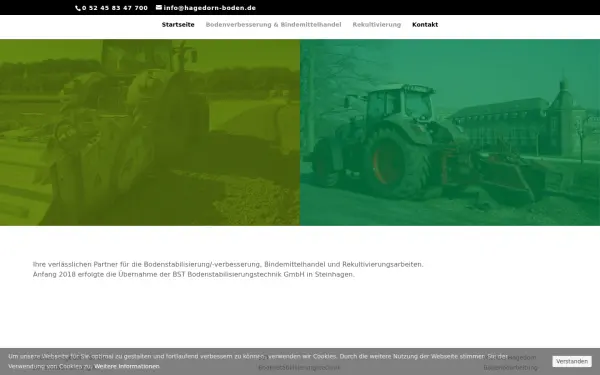Open the Kontakt menu item
600x375 pixels.
[x=425, y=25]
